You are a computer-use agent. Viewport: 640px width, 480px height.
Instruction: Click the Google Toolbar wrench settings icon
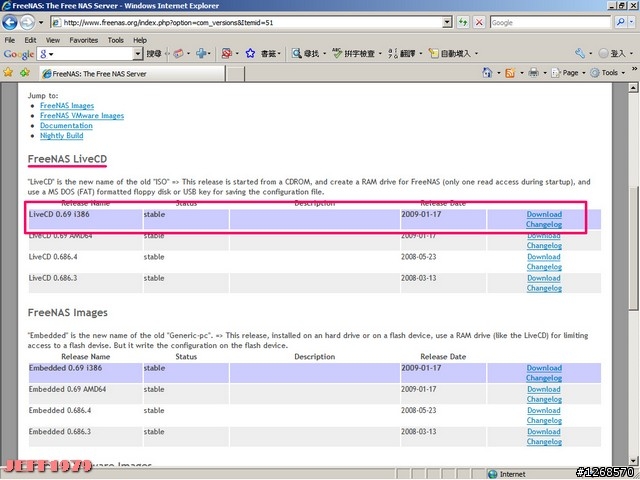pyautogui.click(x=580, y=53)
